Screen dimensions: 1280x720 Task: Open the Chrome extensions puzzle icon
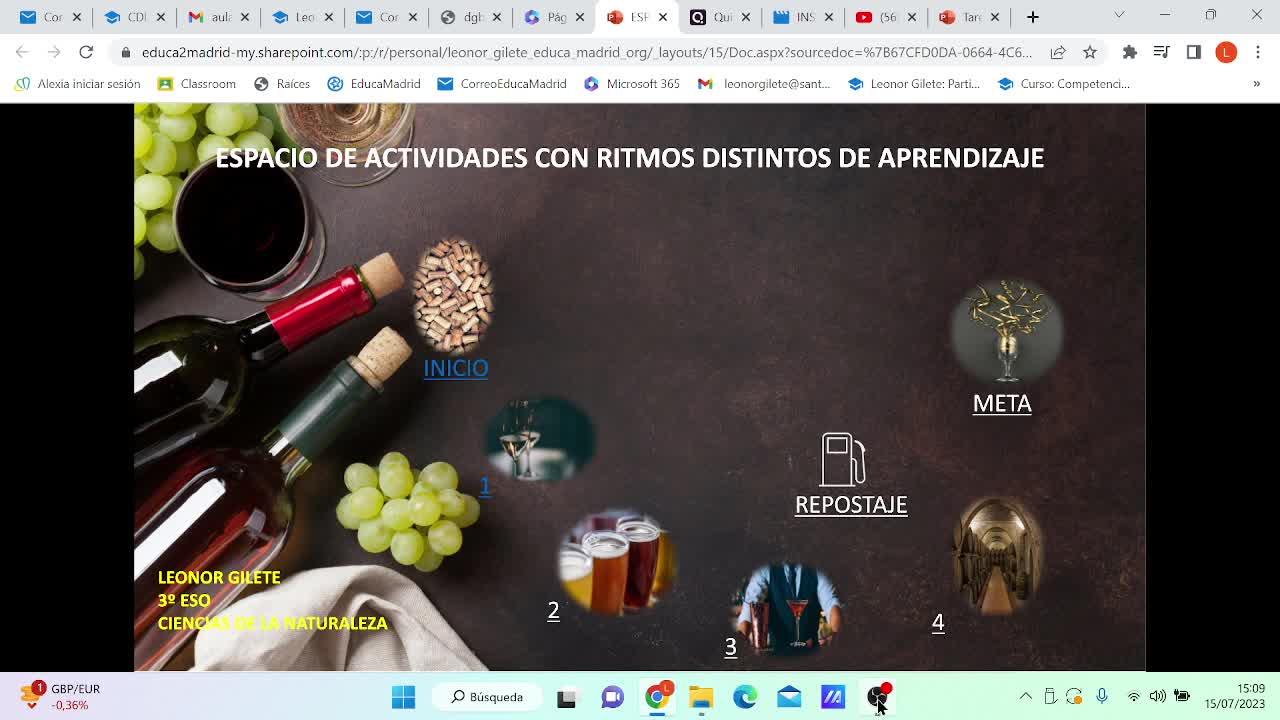pyautogui.click(x=1130, y=52)
